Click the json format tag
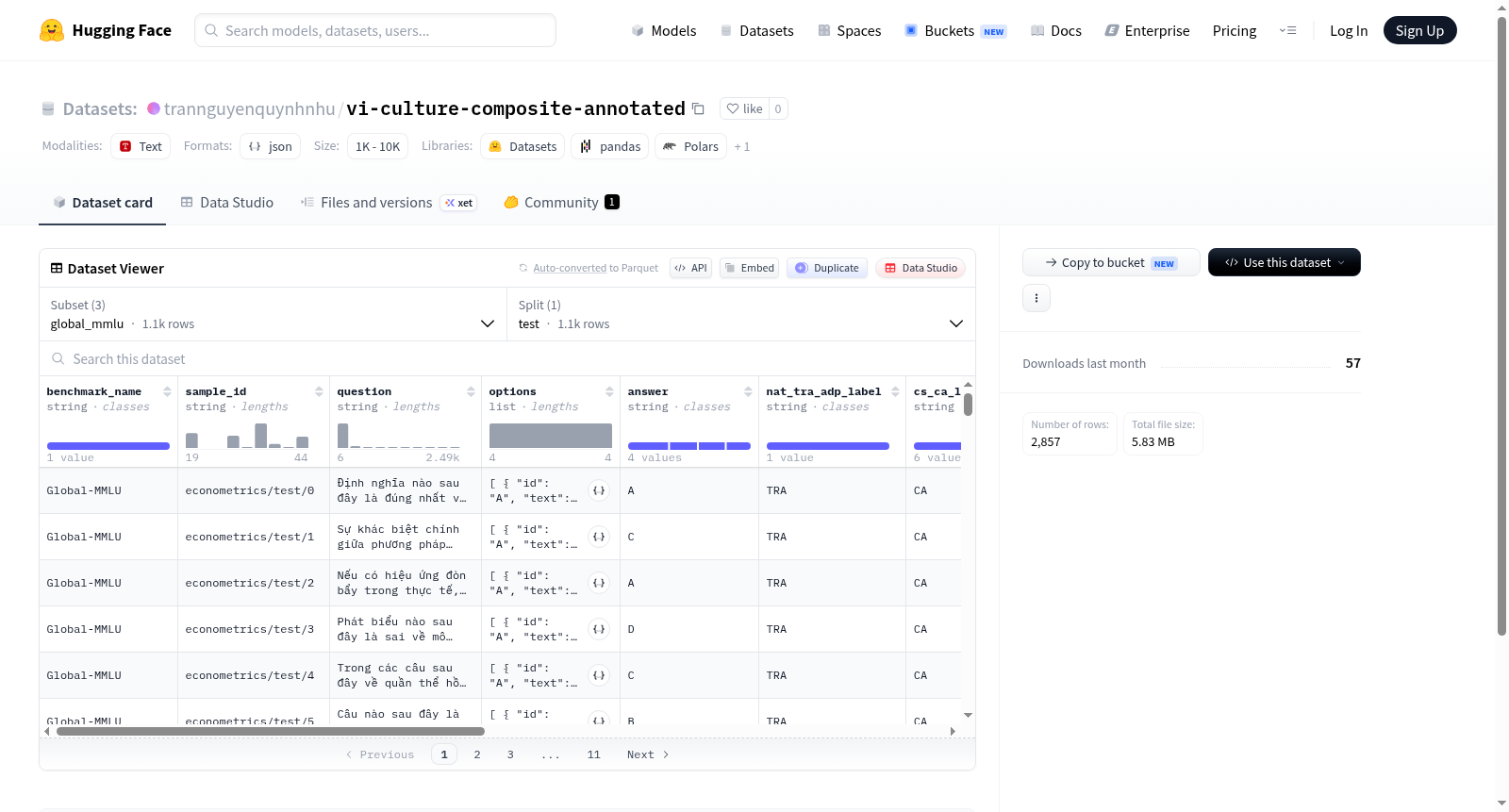This screenshot has width=1509, height=812. (270, 146)
